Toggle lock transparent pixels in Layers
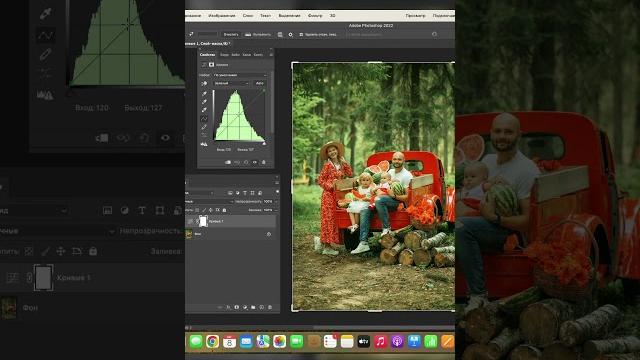640x360 pixels. [197, 210]
